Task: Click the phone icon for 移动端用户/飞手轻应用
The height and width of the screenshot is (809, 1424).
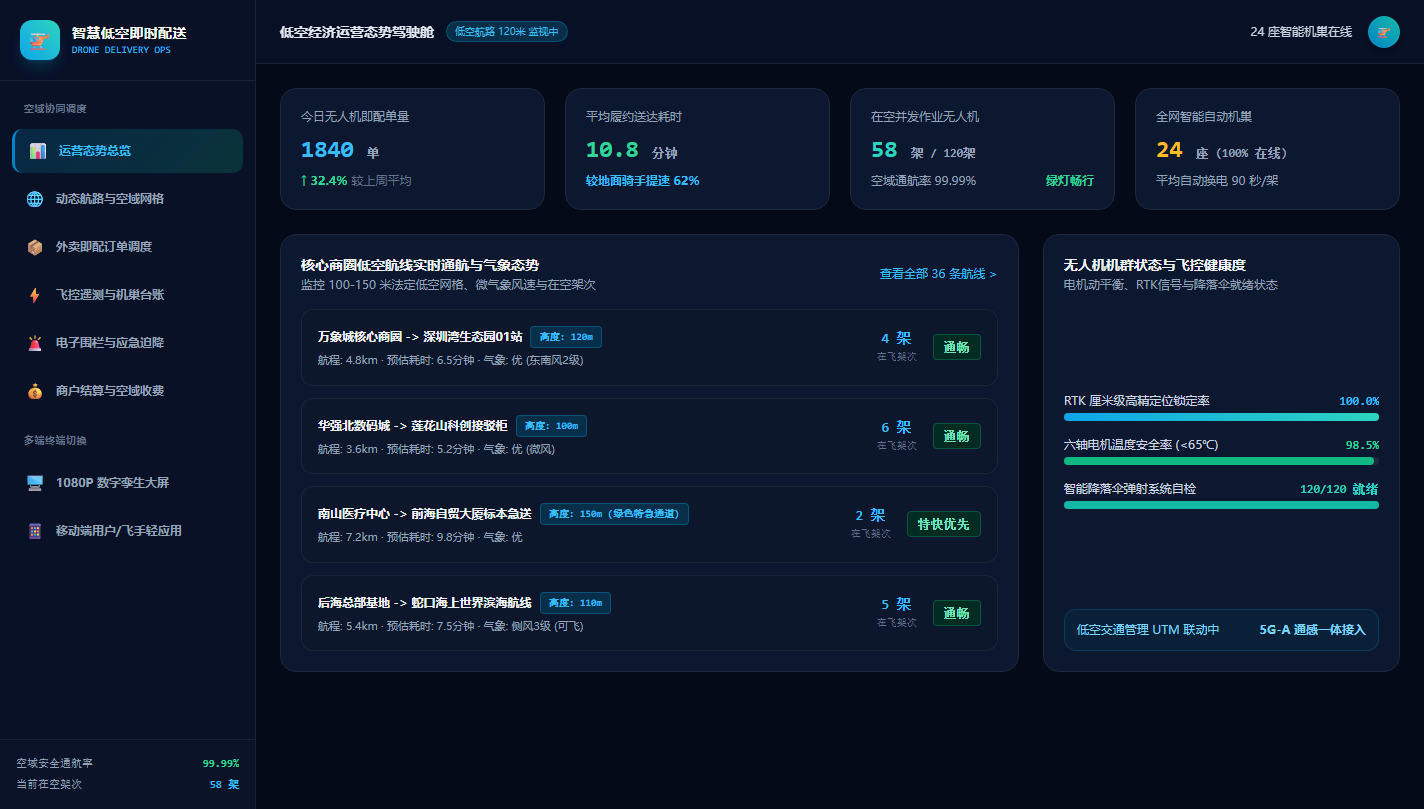Action: (35, 531)
